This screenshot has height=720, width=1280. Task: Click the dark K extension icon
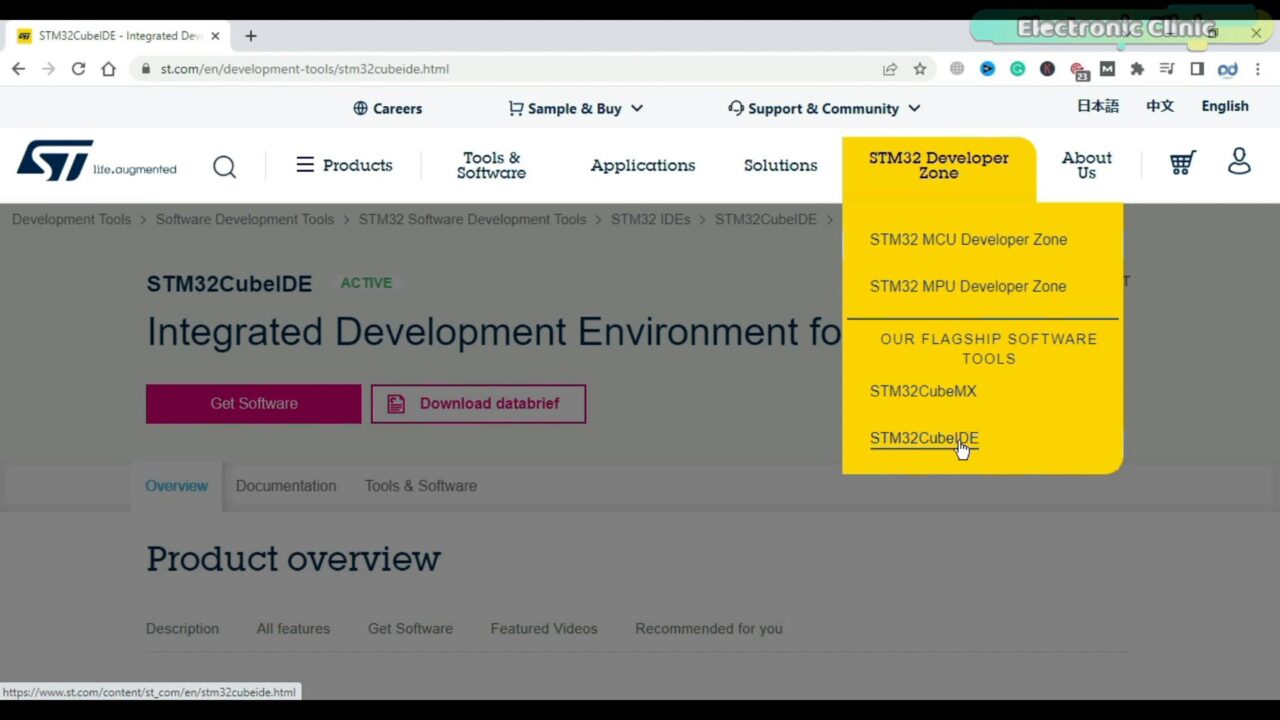pos(1047,69)
